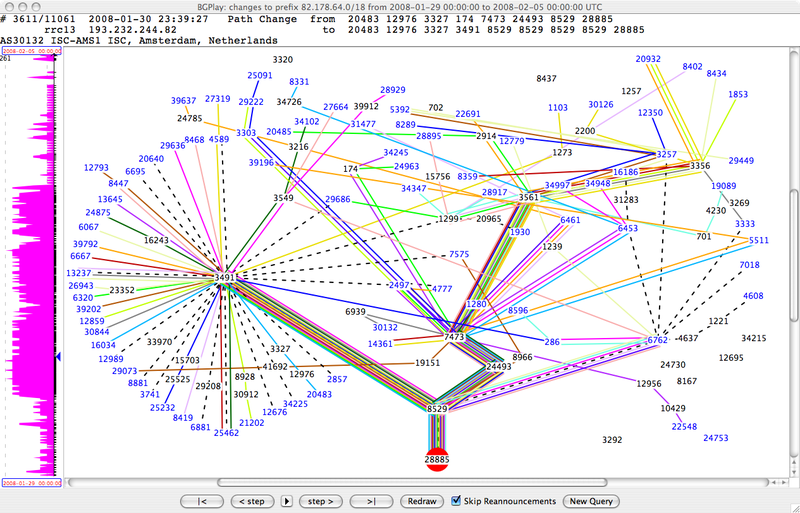Toggle Skip Reannouncements checkbox
The width and height of the screenshot is (800, 513).
pyautogui.click(x=456, y=501)
